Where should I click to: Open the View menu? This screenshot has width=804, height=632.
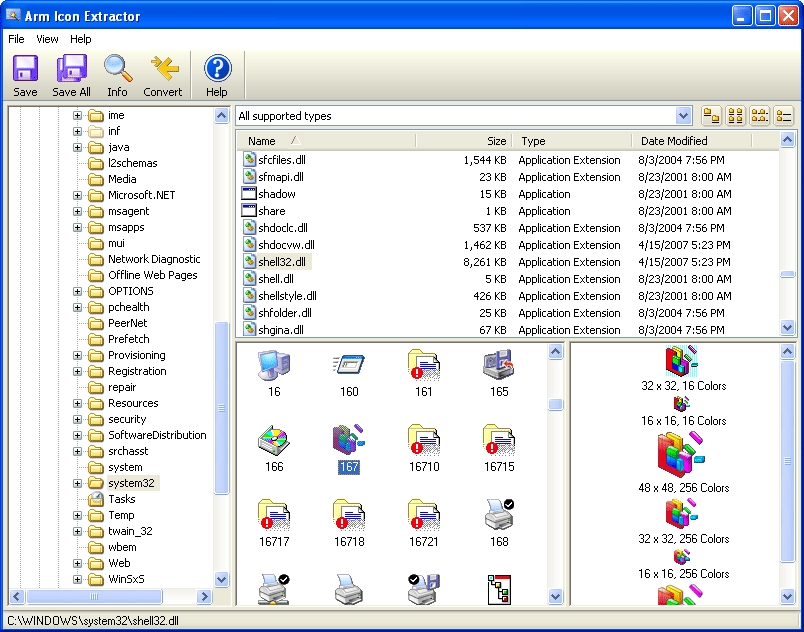pyautogui.click(x=46, y=39)
